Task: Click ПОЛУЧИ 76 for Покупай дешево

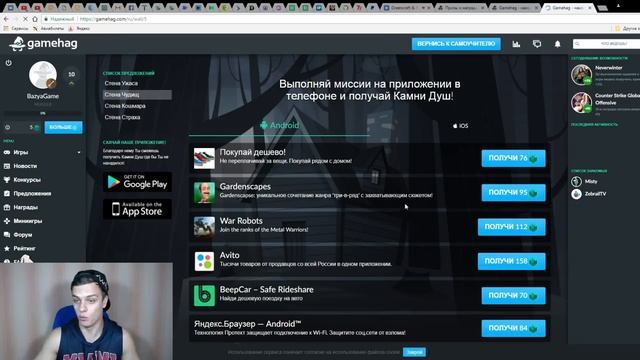Action: [513, 158]
